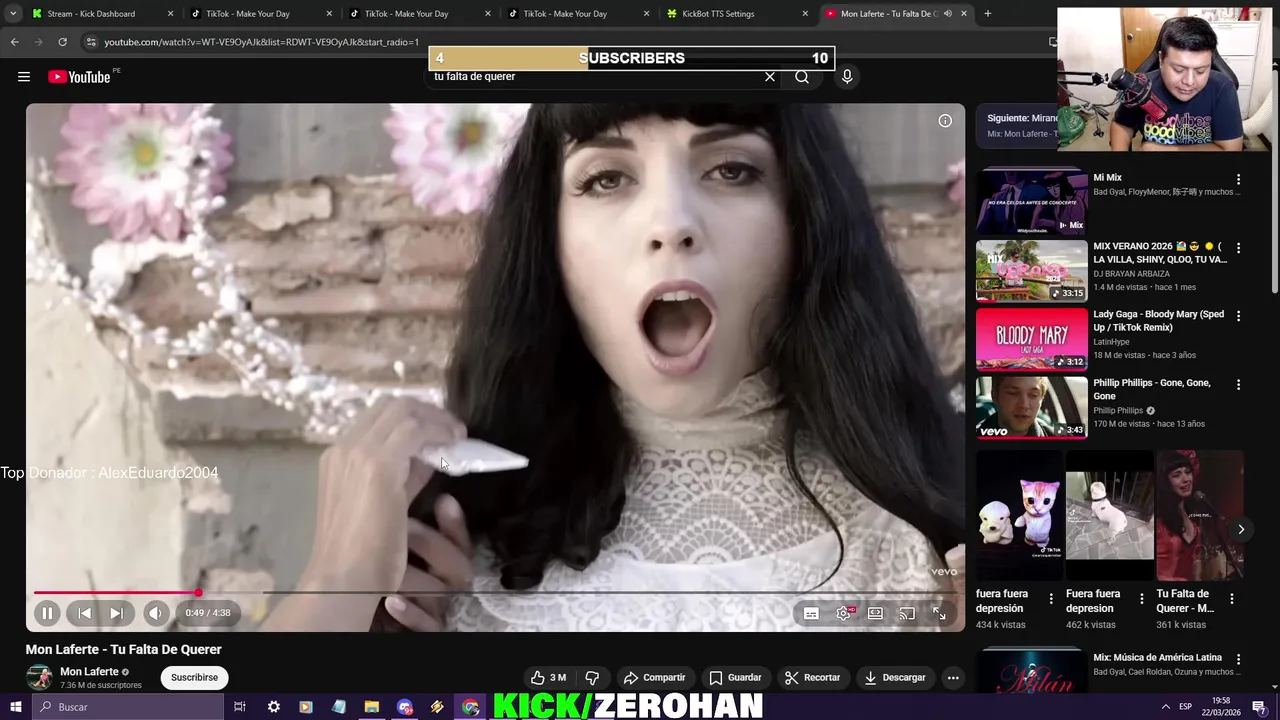Viewport: 1280px width, 720px height.
Task: Start voice search with the microphone
Action: (847, 77)
